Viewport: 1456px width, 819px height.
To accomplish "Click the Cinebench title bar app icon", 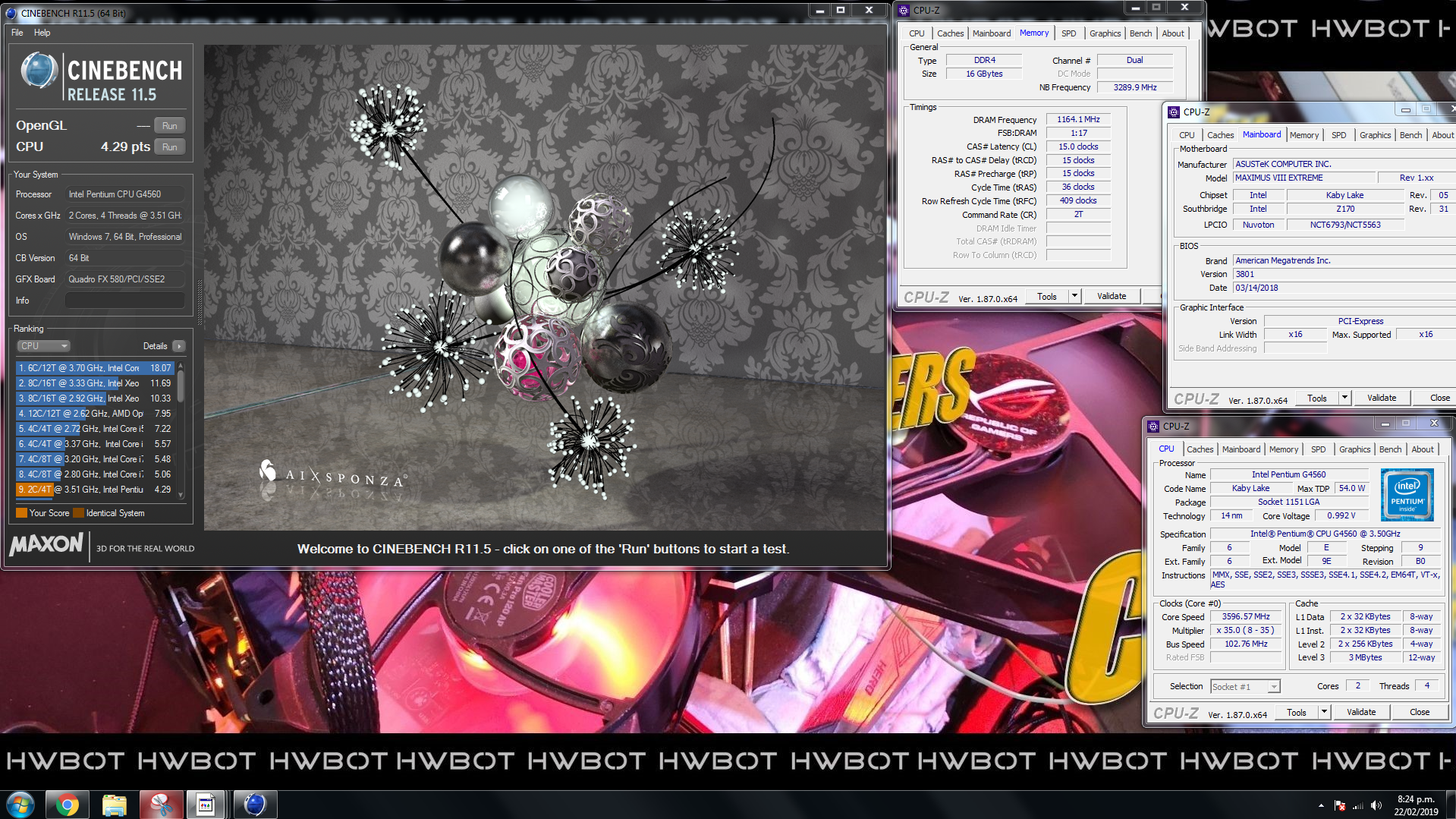I will click(x=11, y=13).
